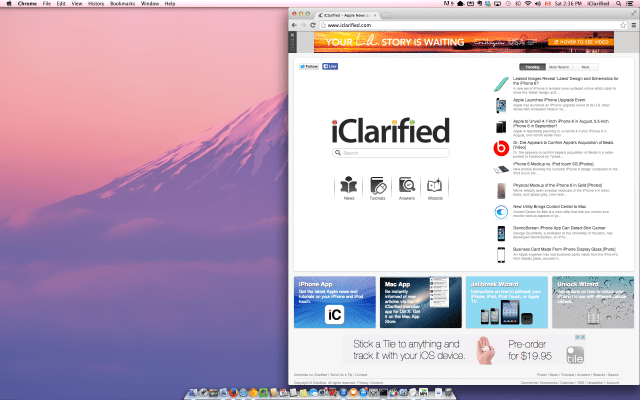Click the Bluetooth menu bar icon
Image resolution: width=640 pixels, height=400 pixels.
[x=518, y=3]
